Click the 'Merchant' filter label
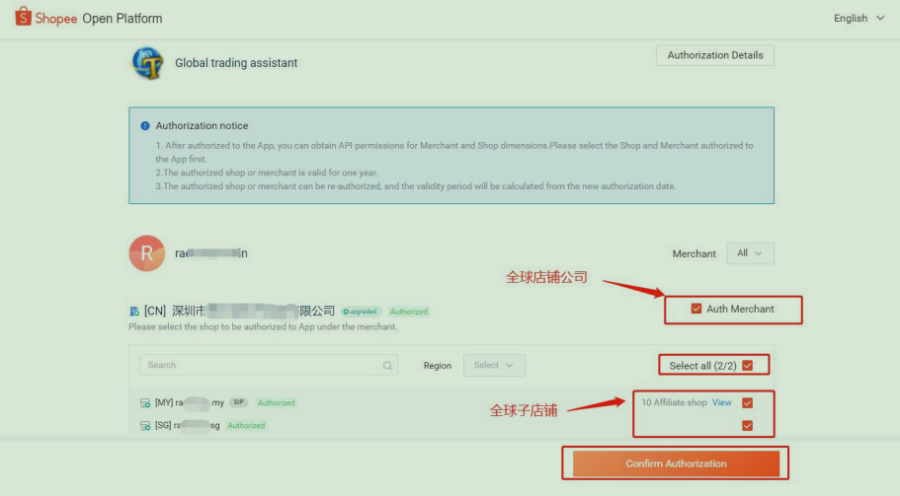Image resolution: width=900 pixels, height=496 pixels. coord(694,254)
